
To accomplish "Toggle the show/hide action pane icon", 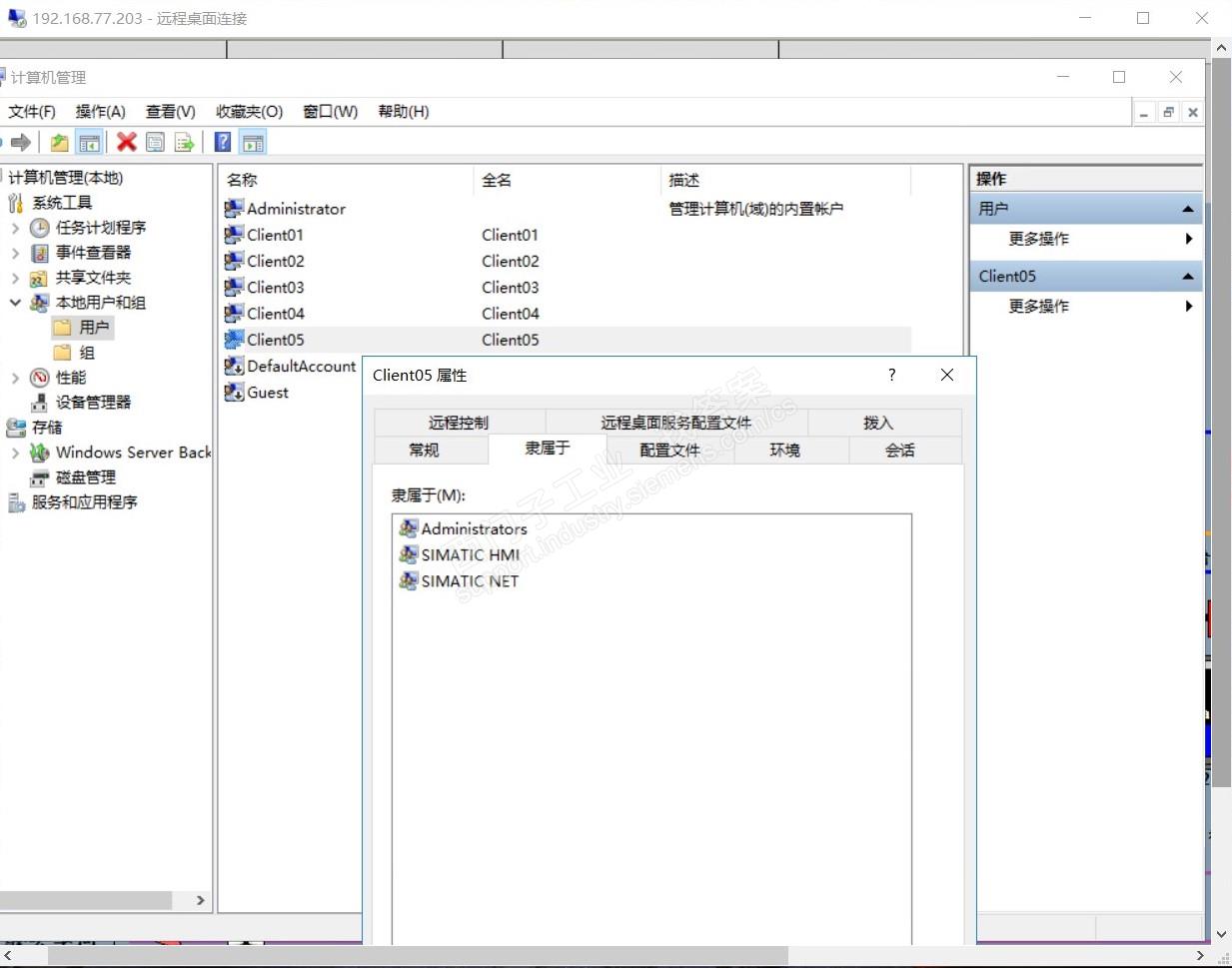I will tap(253, 142).
